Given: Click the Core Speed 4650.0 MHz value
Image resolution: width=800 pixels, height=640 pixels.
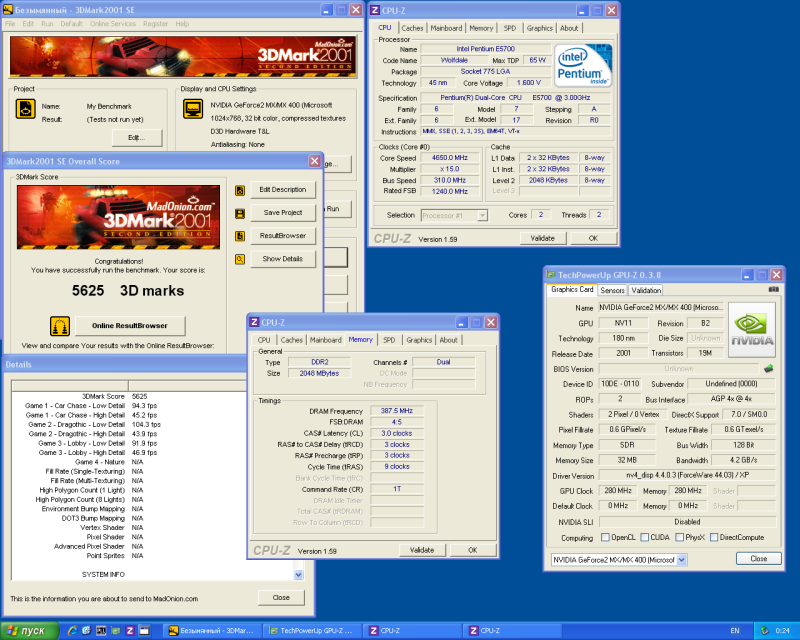Looking at the screenshot, I should coord(450,158).
